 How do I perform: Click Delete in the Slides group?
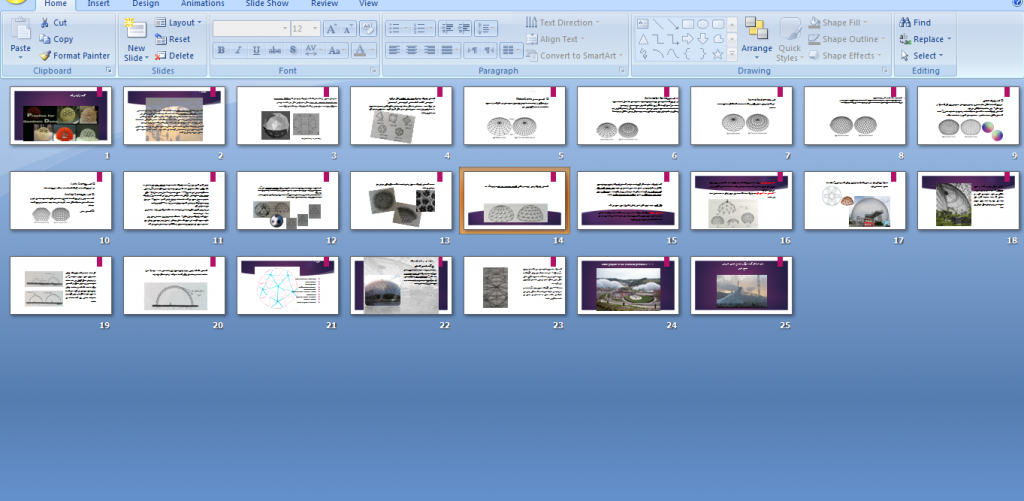click(x=174, y=56)
